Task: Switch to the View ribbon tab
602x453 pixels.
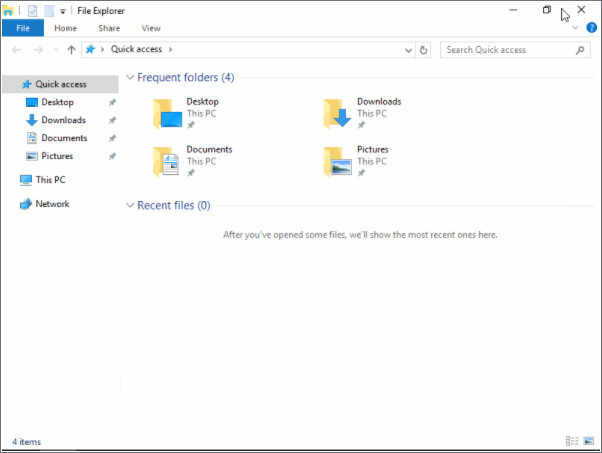Action: 151,28
